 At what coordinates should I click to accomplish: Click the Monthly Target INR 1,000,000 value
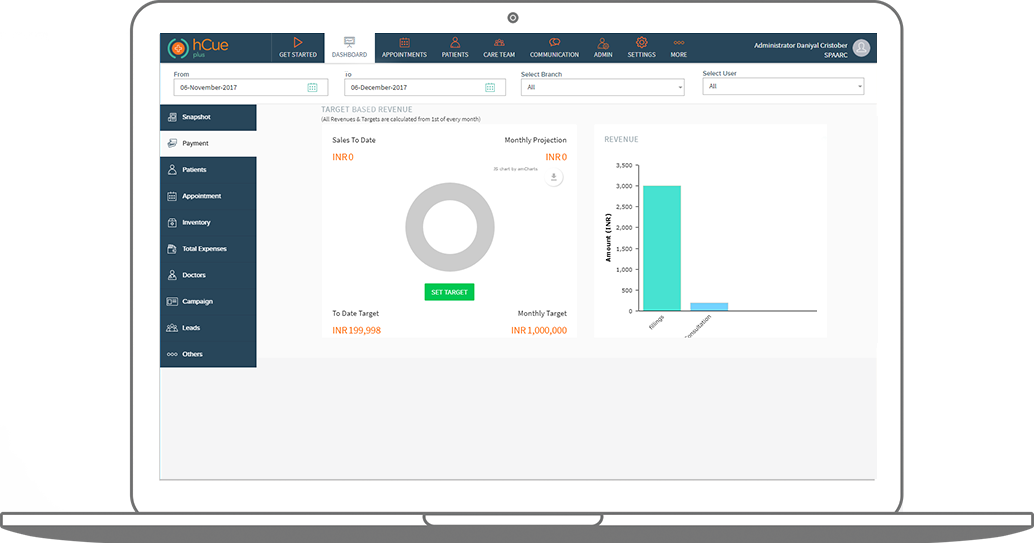[x=539, y=331]
